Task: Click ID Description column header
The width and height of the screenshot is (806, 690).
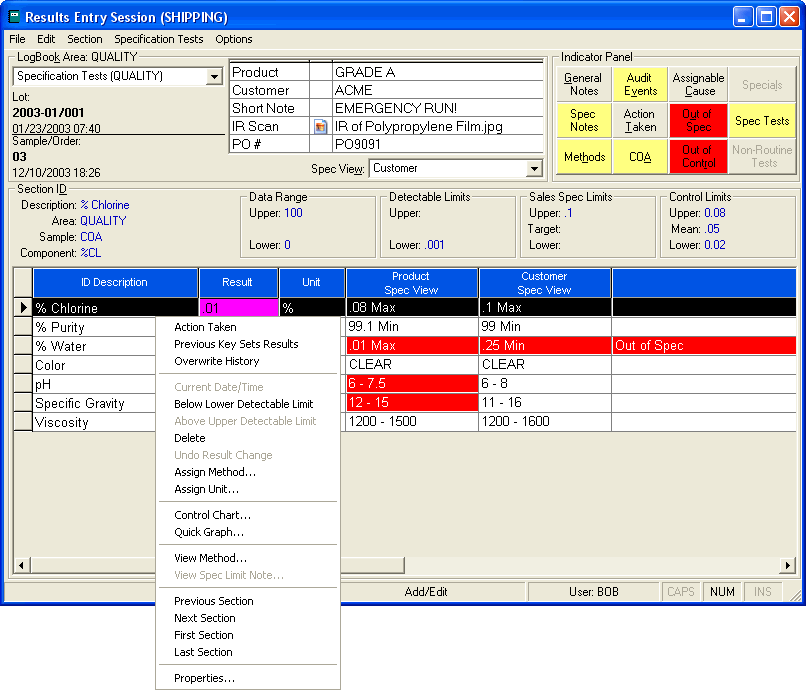Action: pyautogui.click(x=115, y=282)
